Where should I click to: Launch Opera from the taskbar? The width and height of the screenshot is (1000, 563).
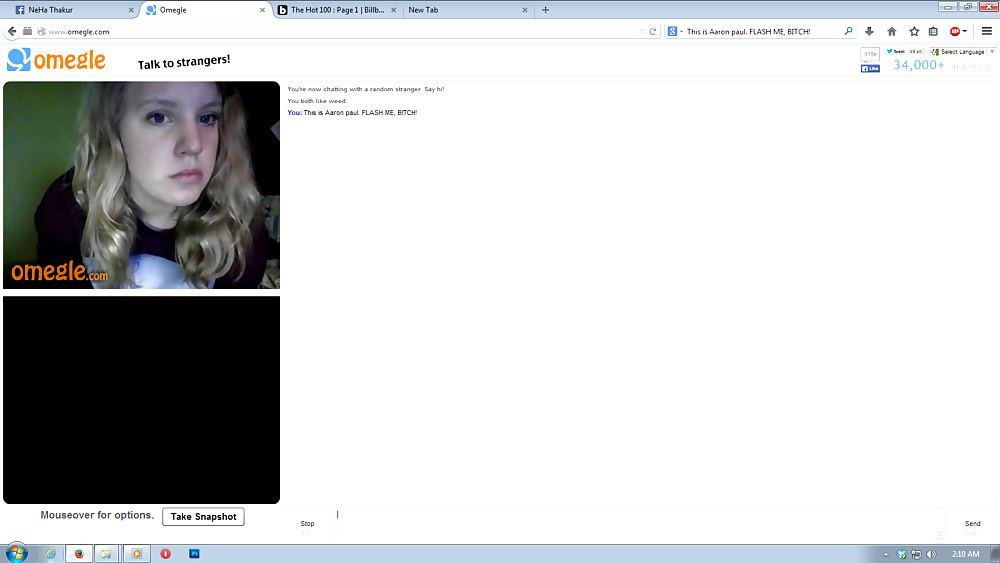165,553
